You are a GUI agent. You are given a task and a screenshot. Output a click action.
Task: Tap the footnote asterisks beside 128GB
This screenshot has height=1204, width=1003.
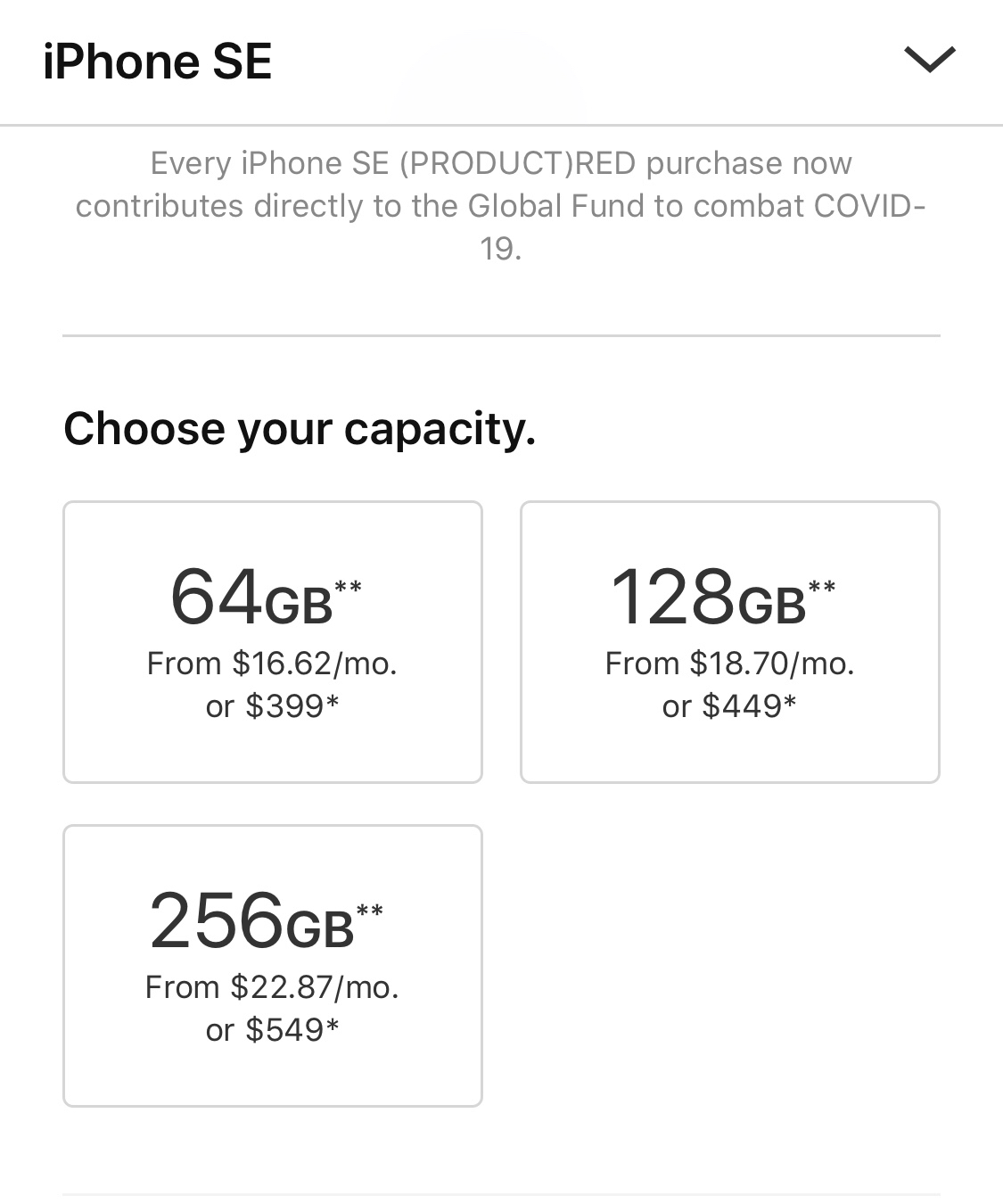(x=821, y=587)
